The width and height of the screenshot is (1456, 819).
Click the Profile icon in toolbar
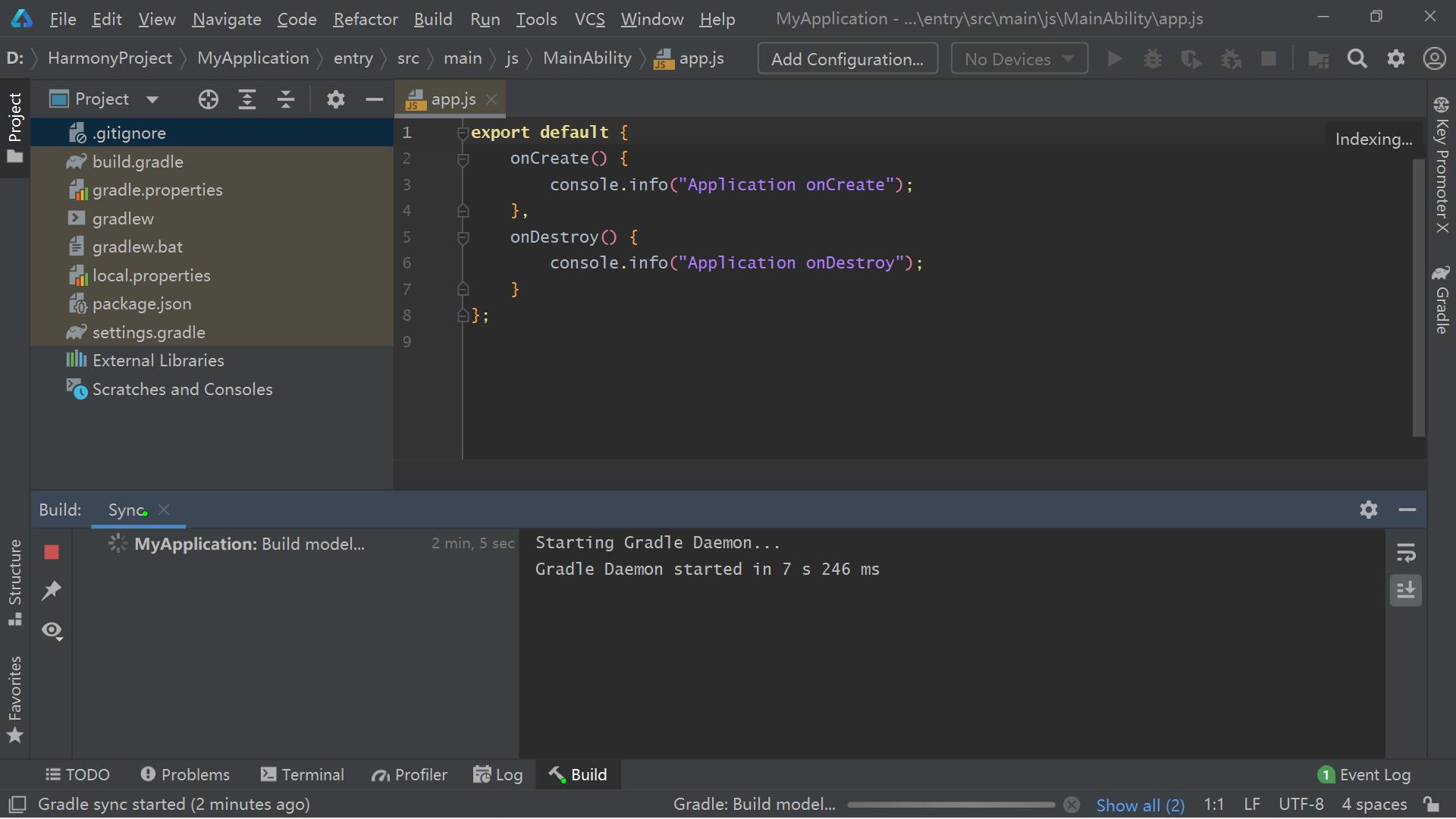(1434, 58)
